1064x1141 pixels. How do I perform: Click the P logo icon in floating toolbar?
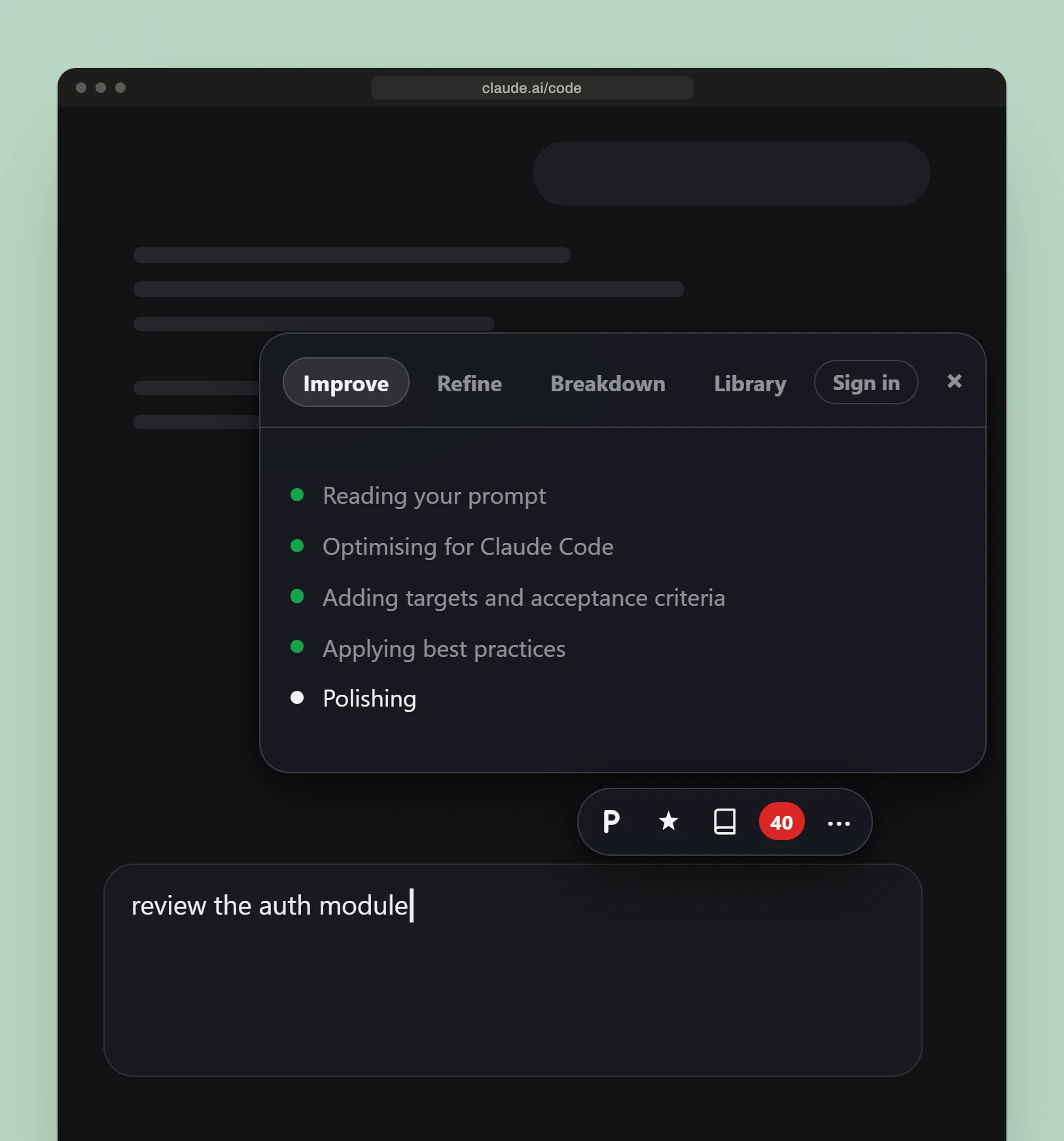pos(611,822)
